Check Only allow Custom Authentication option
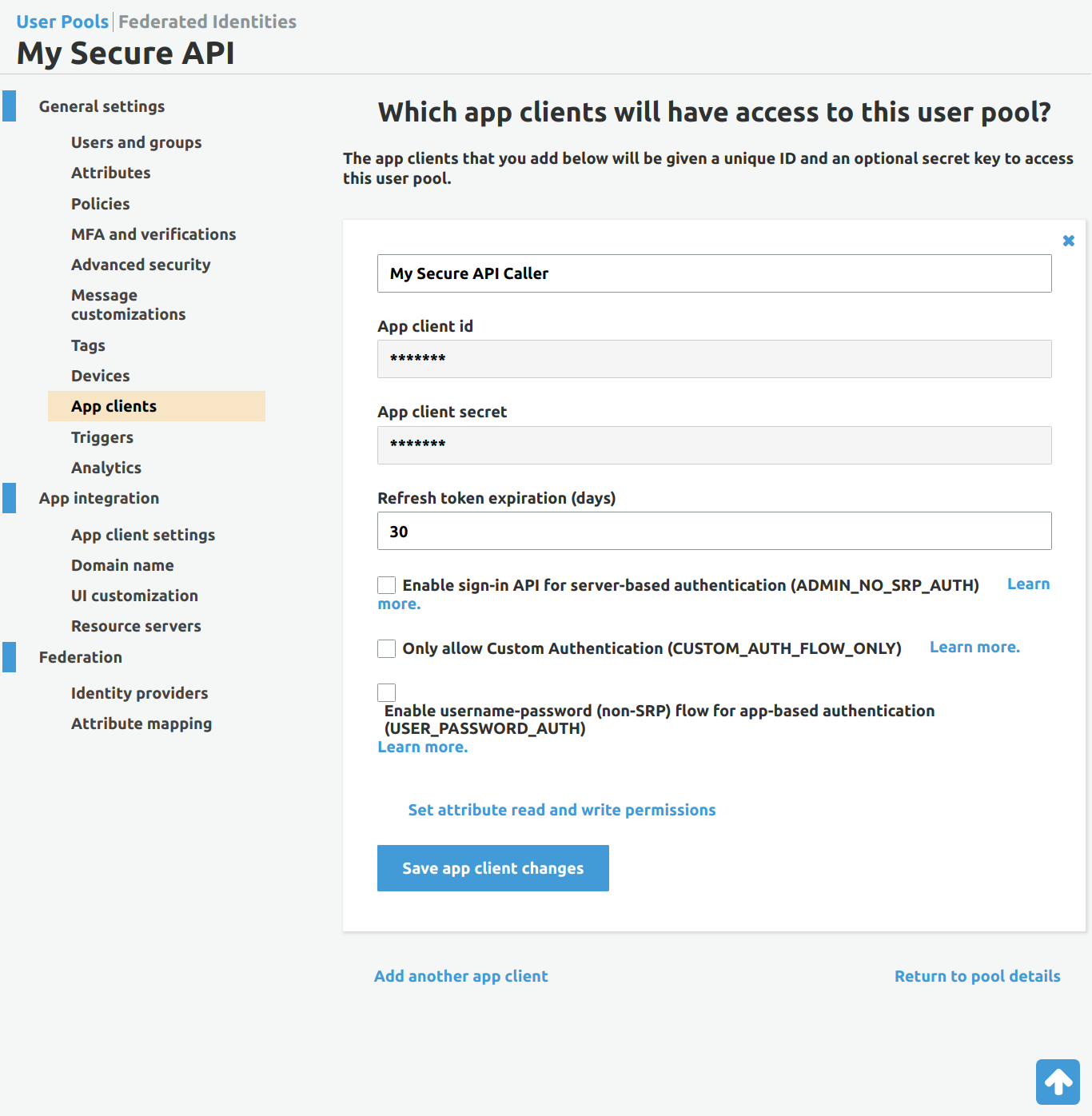The height and width of the screenshot is (1116, 1092). pos(386,648)
